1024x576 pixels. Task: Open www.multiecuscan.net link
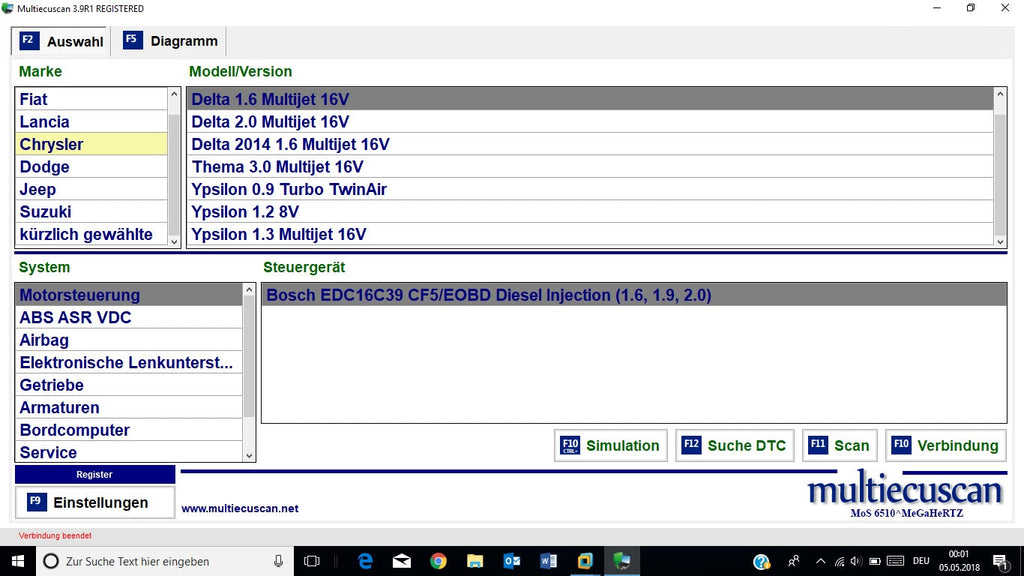(x=240, y=508)
